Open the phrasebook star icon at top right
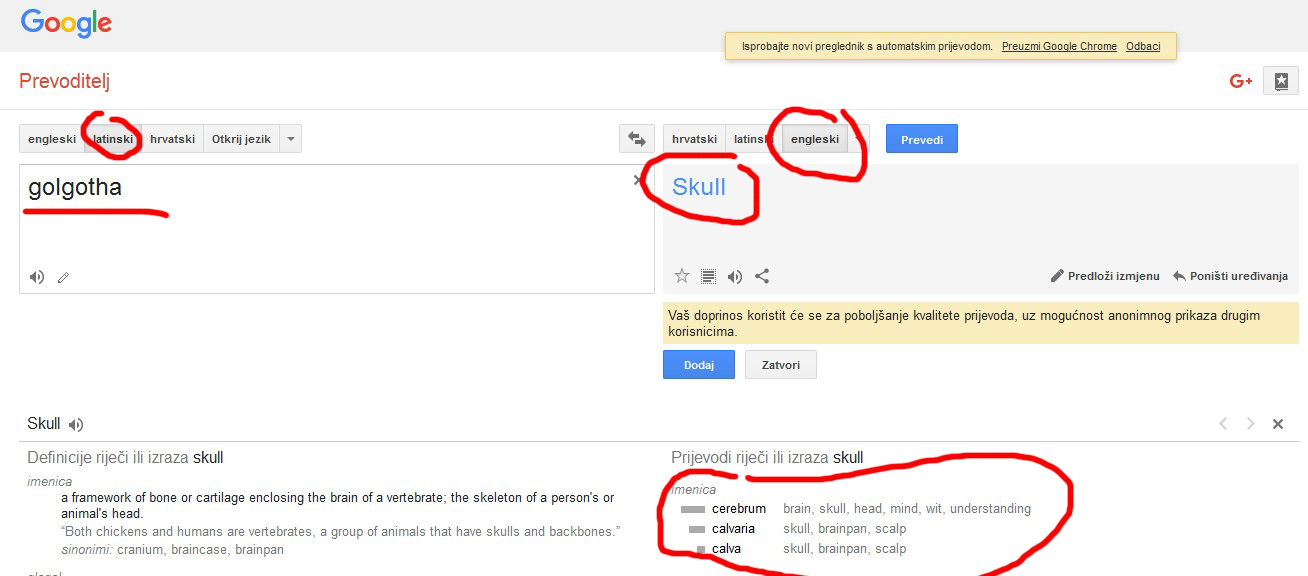 (x=1281, y=81)
